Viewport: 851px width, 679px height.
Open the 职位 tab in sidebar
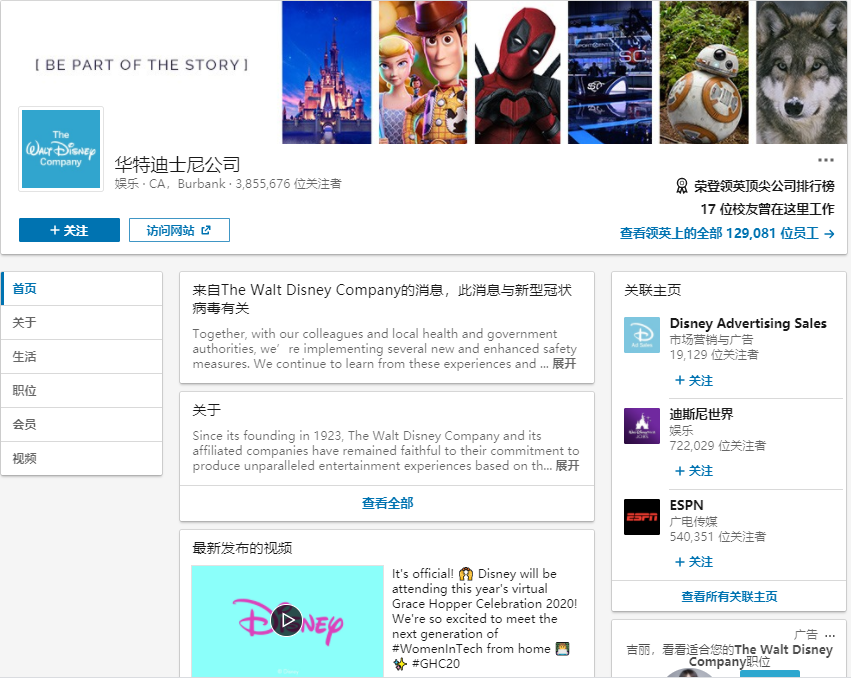point(81,390)
